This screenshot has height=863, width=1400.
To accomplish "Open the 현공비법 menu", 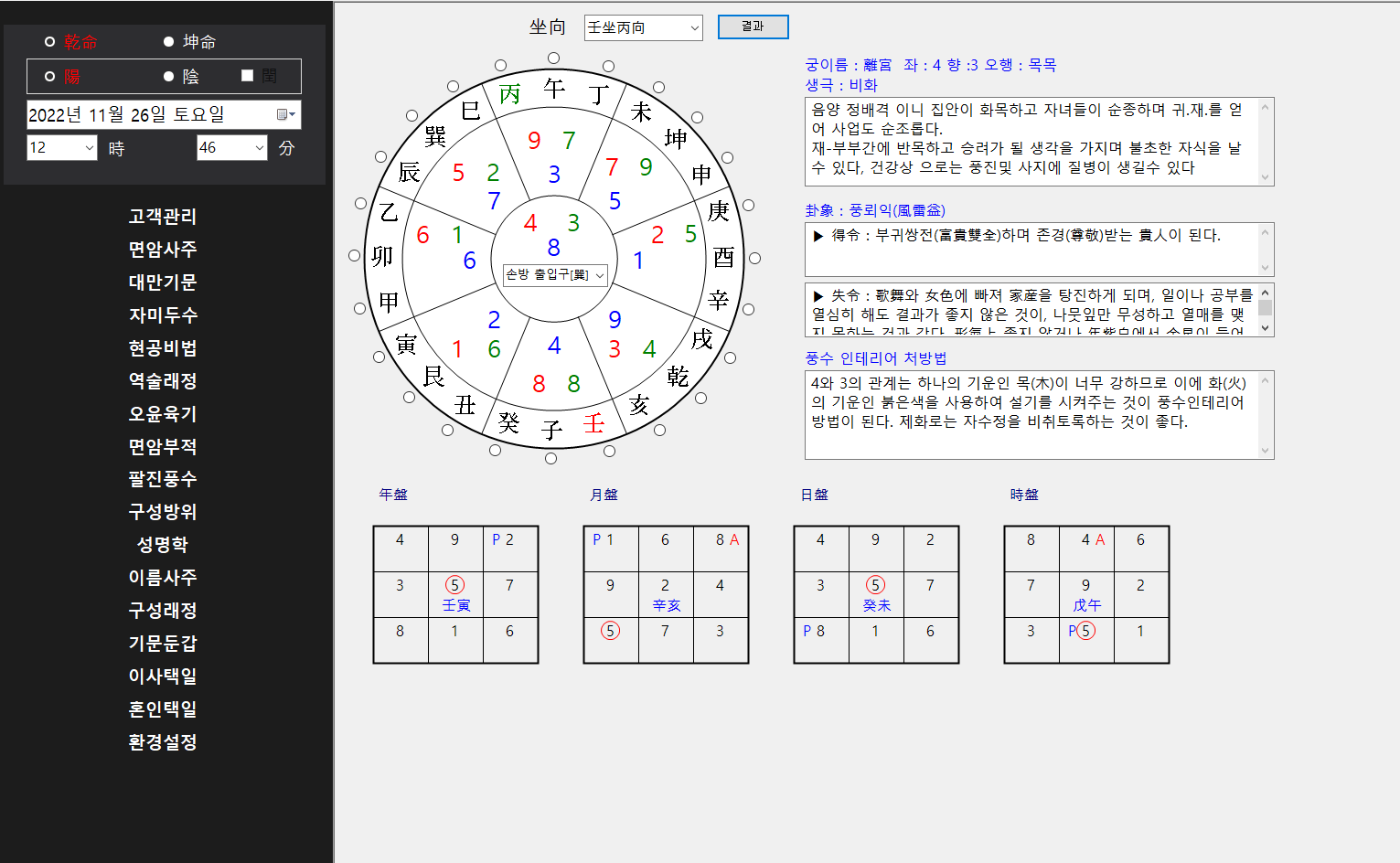I will pos(163,348).
